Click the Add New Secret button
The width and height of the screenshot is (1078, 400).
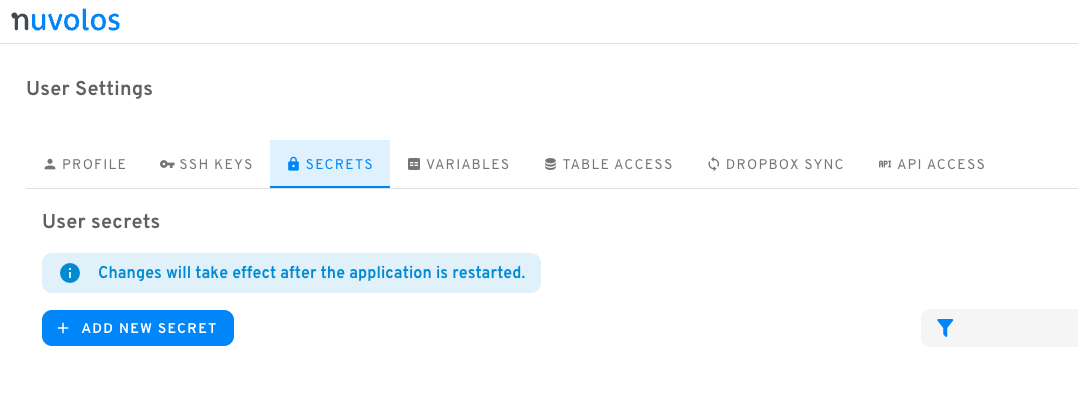138,329
